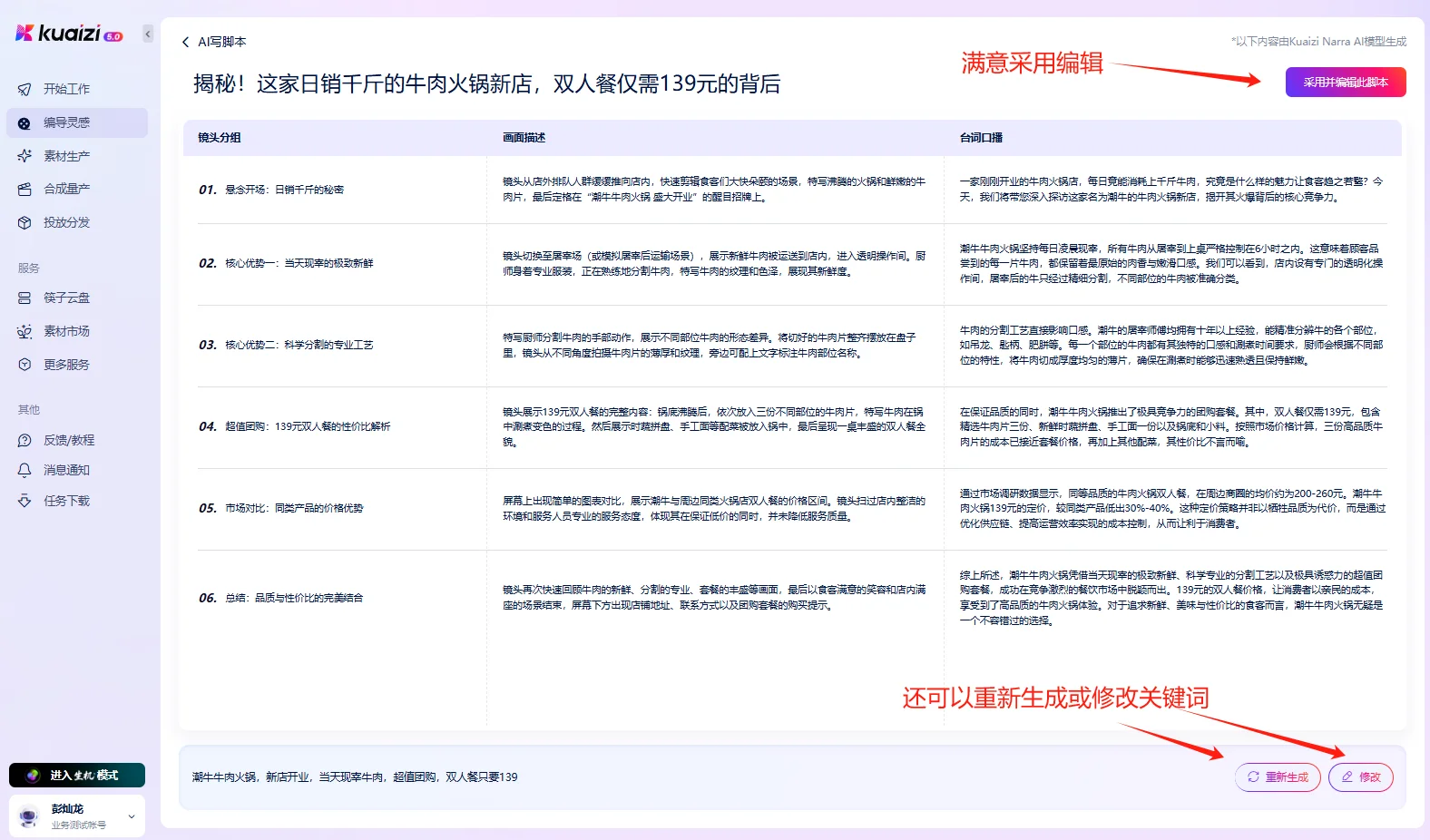The image size is (1430, 840).
Task: Click the 进入生机模式 orb icon
Action: point(34,776)
